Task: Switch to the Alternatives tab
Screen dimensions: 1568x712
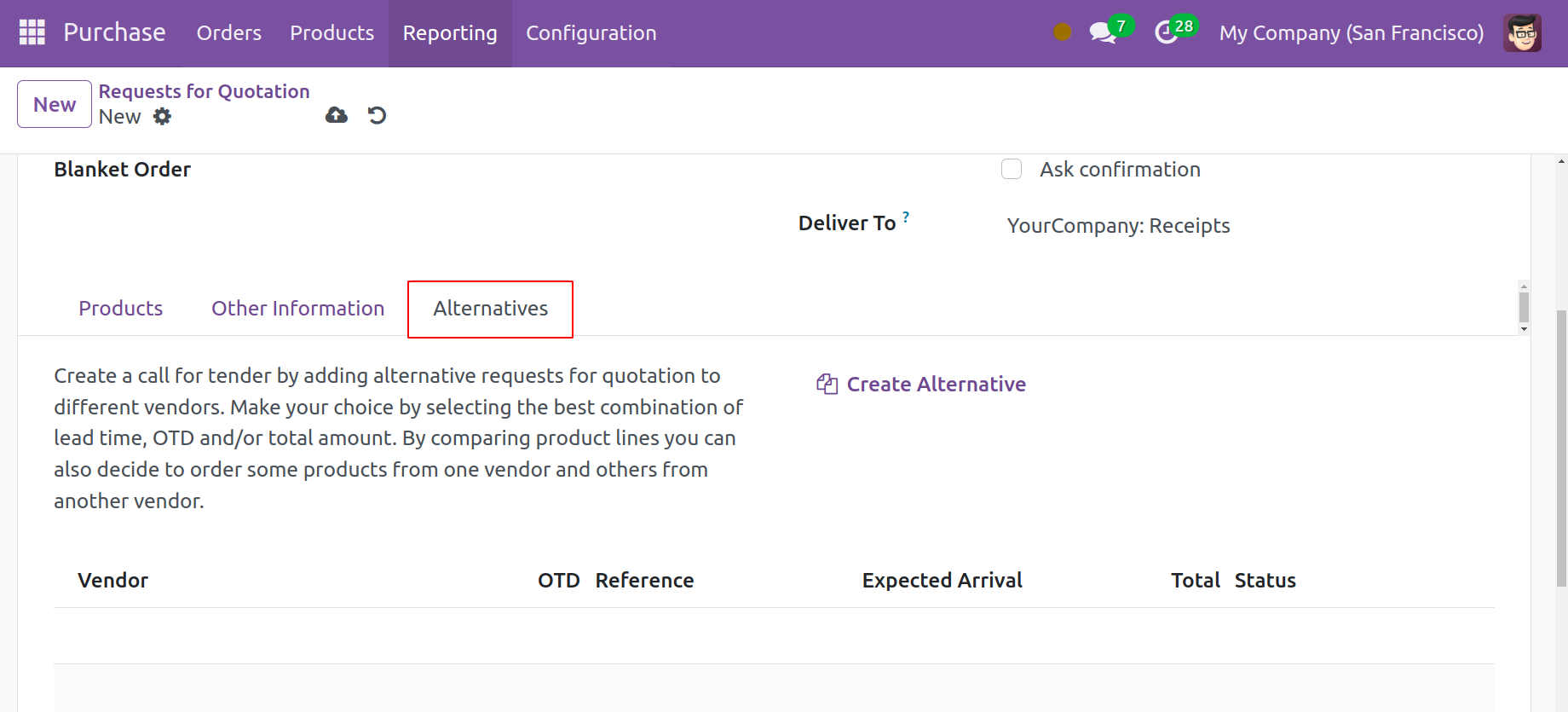Action: point(490,309)
